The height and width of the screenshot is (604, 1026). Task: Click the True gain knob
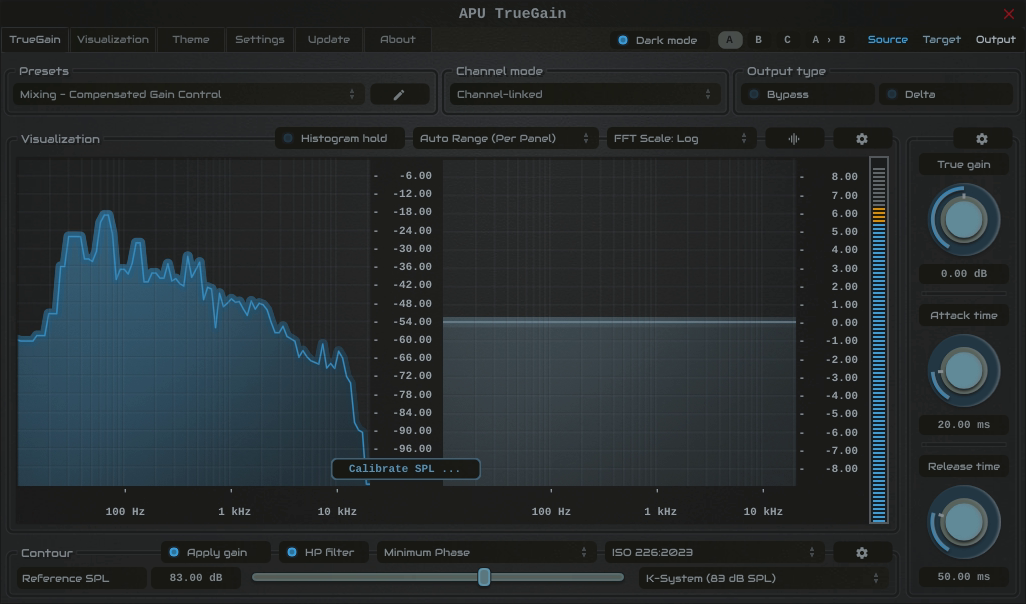coord(963,220)
